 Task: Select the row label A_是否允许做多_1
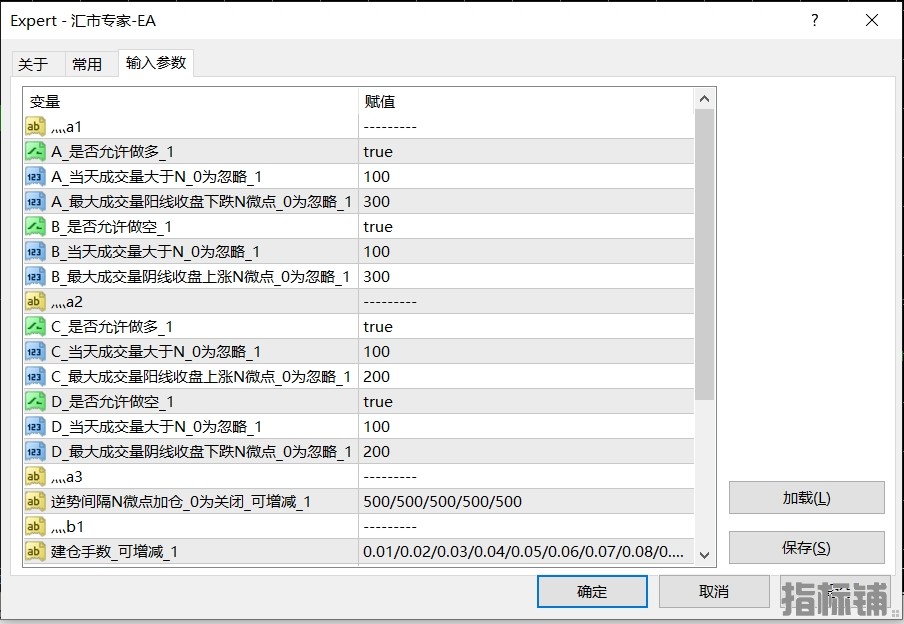point(112,152)
